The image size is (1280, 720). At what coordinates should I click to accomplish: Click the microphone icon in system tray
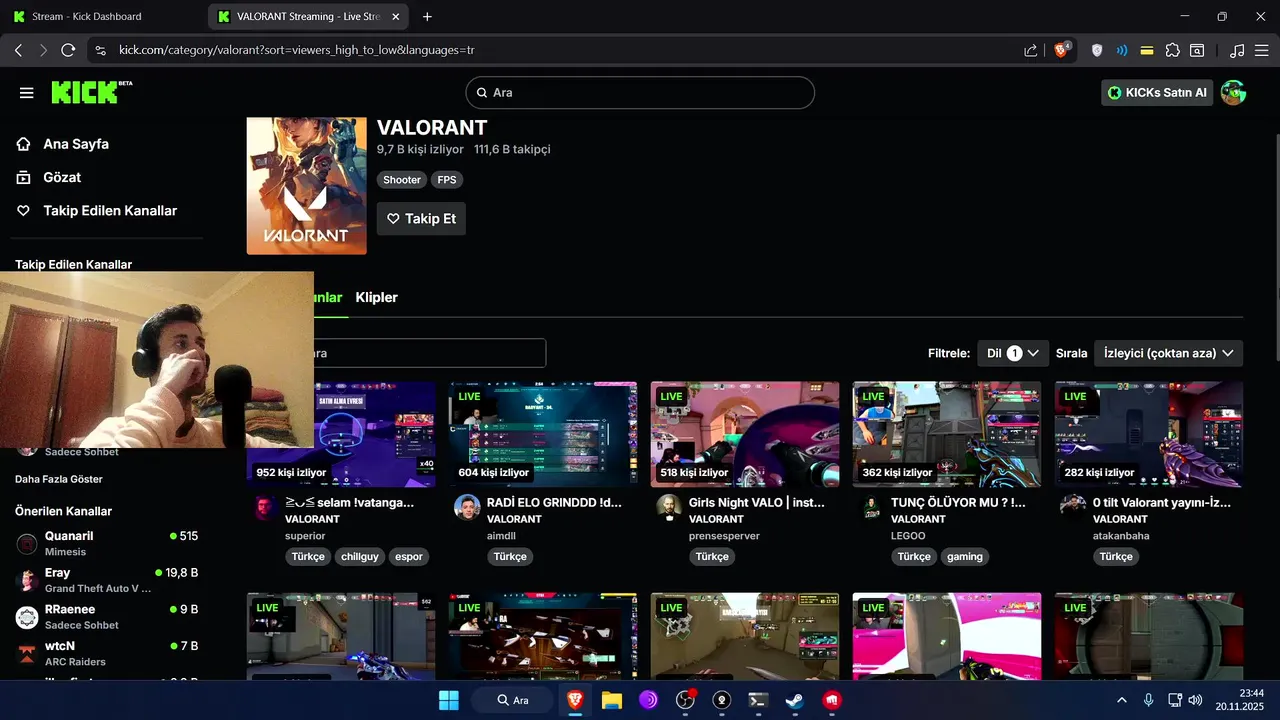click(1148, 700)
